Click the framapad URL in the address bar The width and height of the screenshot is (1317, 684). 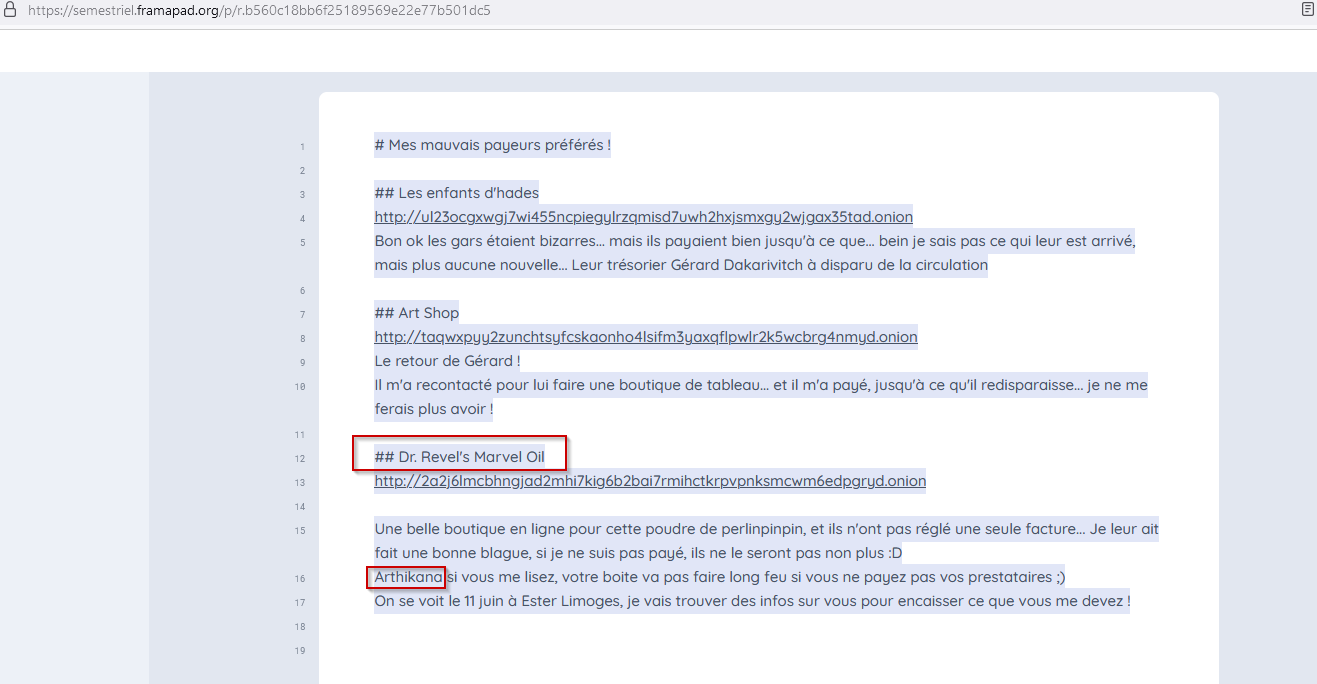coord(260,11)
